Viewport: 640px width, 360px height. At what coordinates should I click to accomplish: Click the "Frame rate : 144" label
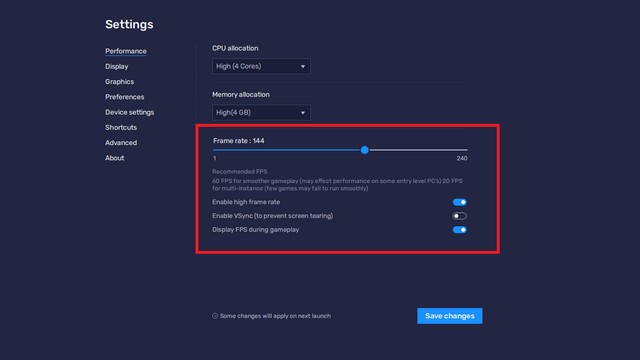tap(238, 141)
